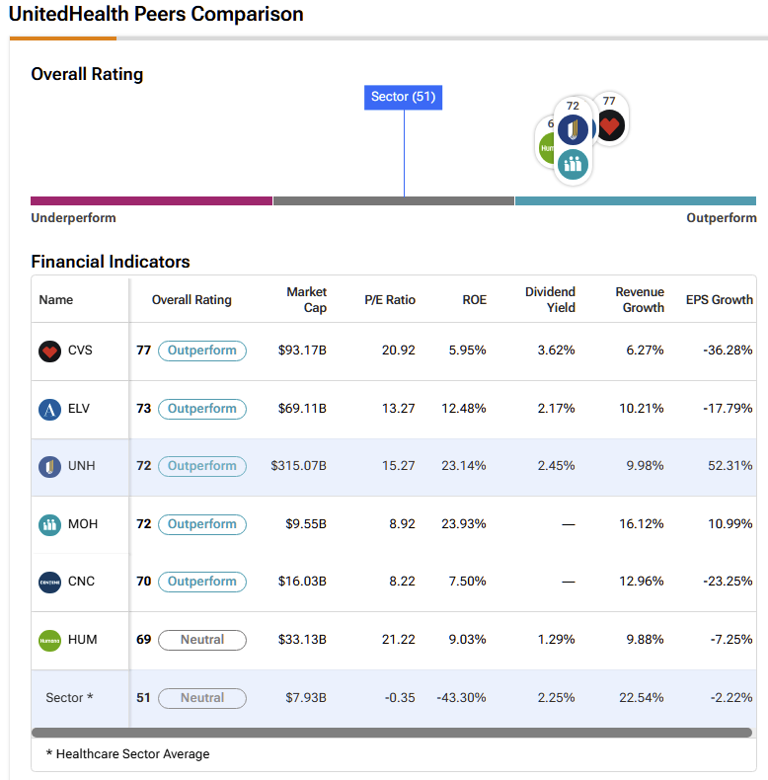Click the 23.93% ROE value
This screenshot has height=780, width=768.
click(464, 524)
